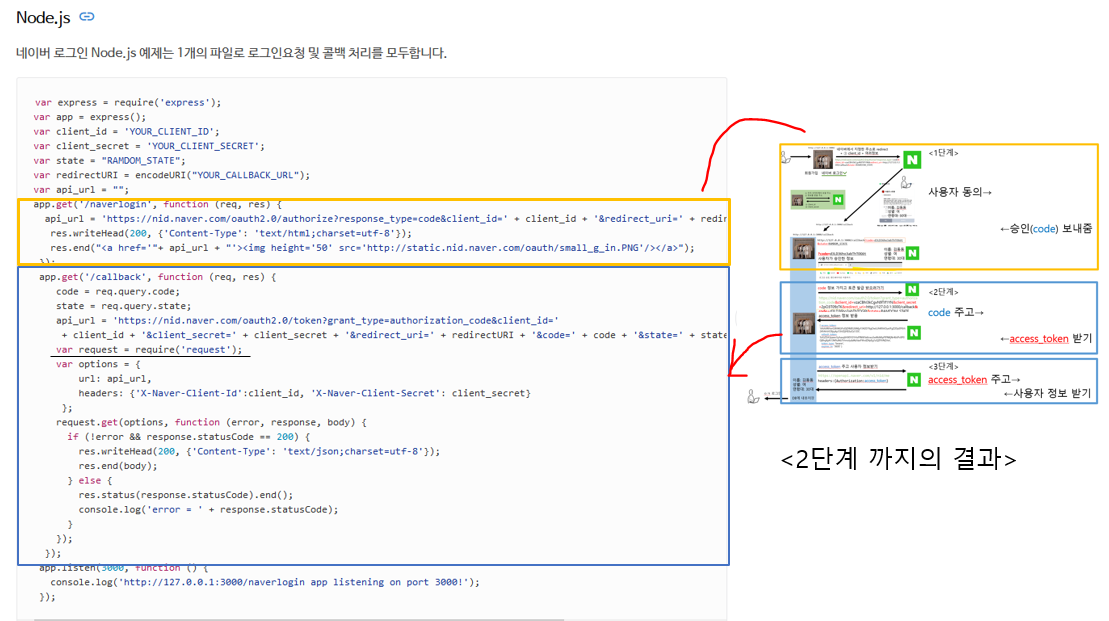Click the oauth2.0/token api_url line
The width and height of the screenshot is (1109, 621).
click(x=307, y=320)
